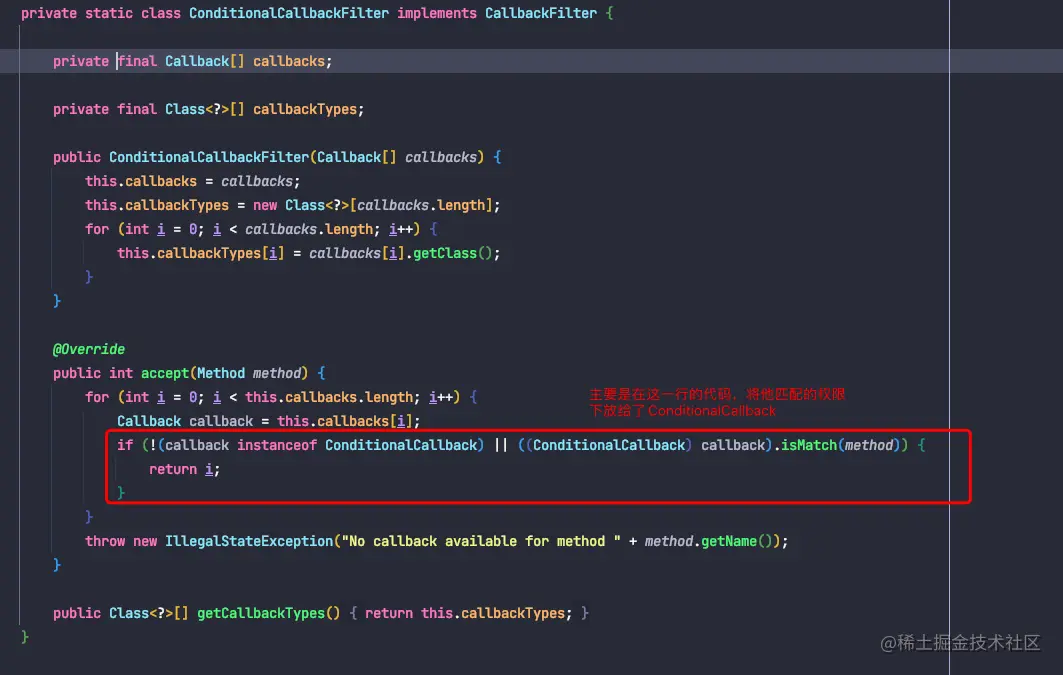The height and width of the screenshot is (675, 1063).
Task: Click 'new' keyword before Class<?>[callbacks.length]
Action: 265,205
